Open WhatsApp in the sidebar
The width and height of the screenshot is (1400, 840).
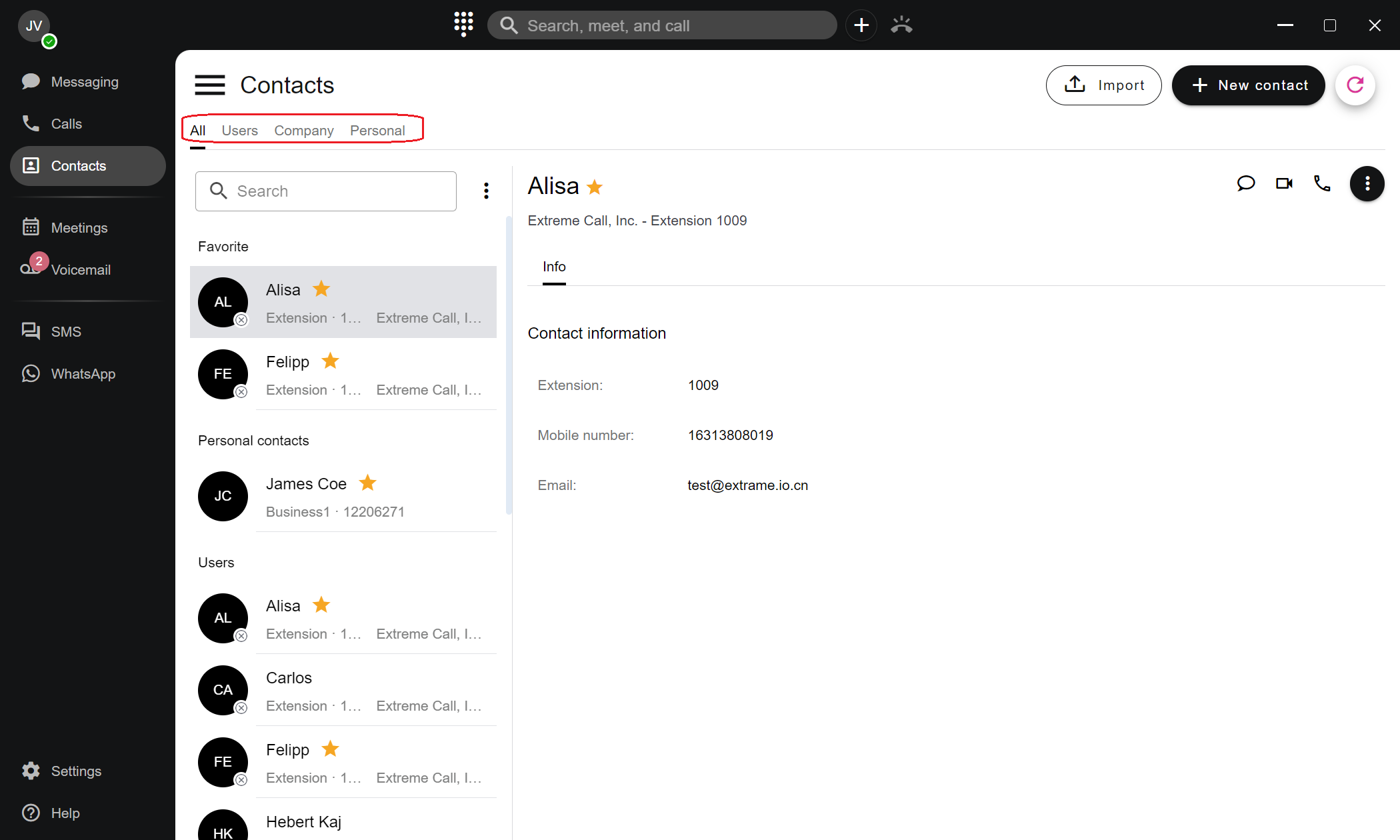pos(83,373)
